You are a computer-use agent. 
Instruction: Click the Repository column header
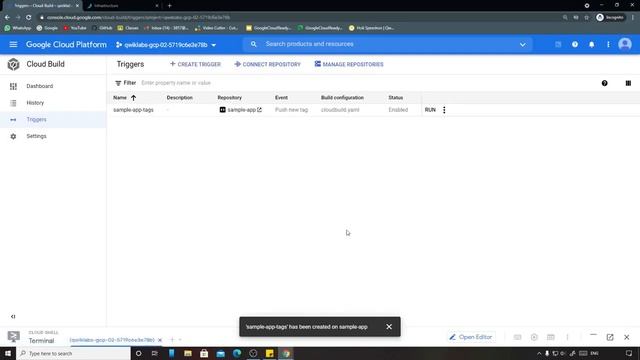(229, 98)
